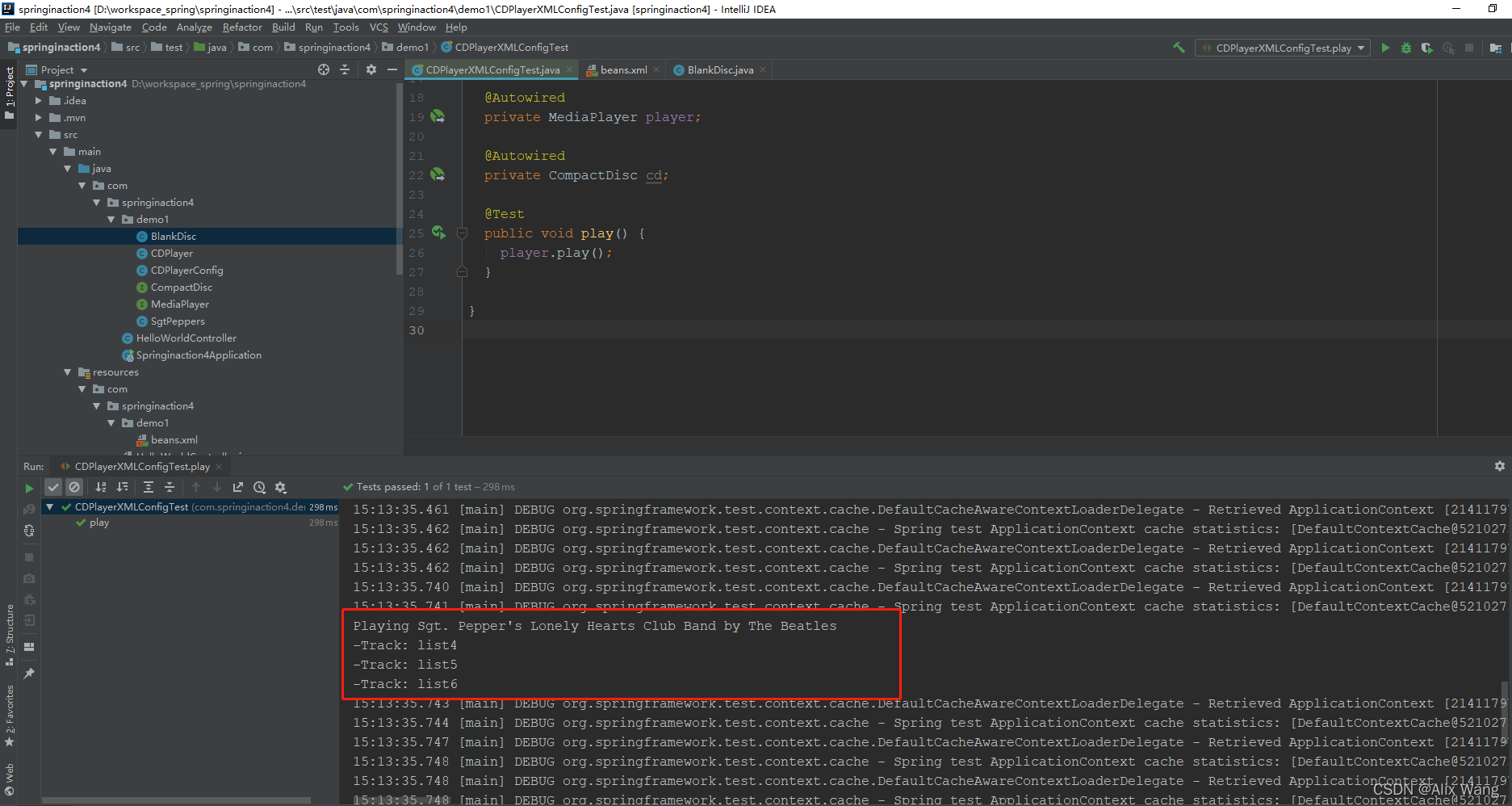Select the CompactDisc interface in Project tree
1512x806 pixels.
point(181,288)
